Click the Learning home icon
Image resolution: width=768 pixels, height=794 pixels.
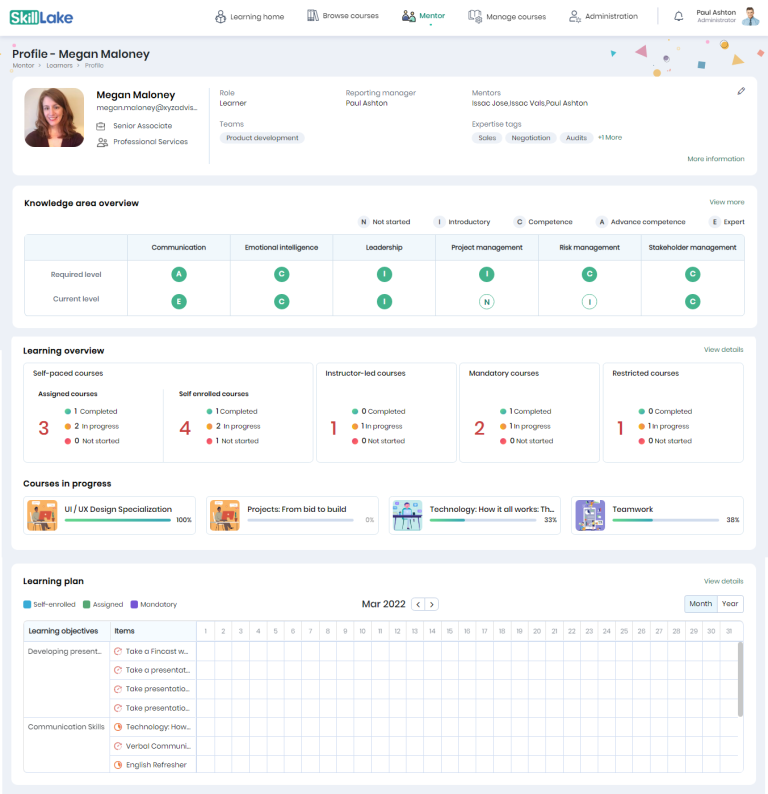220,17
